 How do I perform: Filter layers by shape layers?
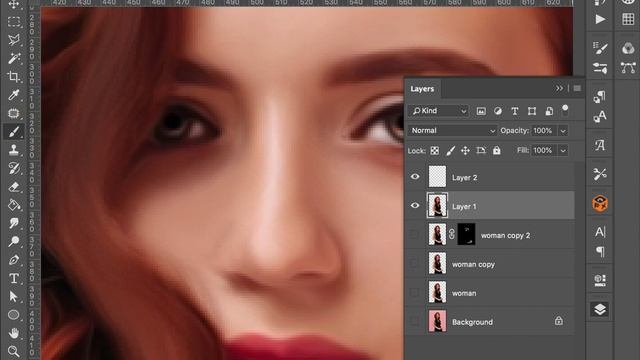[x=532, y=111]
